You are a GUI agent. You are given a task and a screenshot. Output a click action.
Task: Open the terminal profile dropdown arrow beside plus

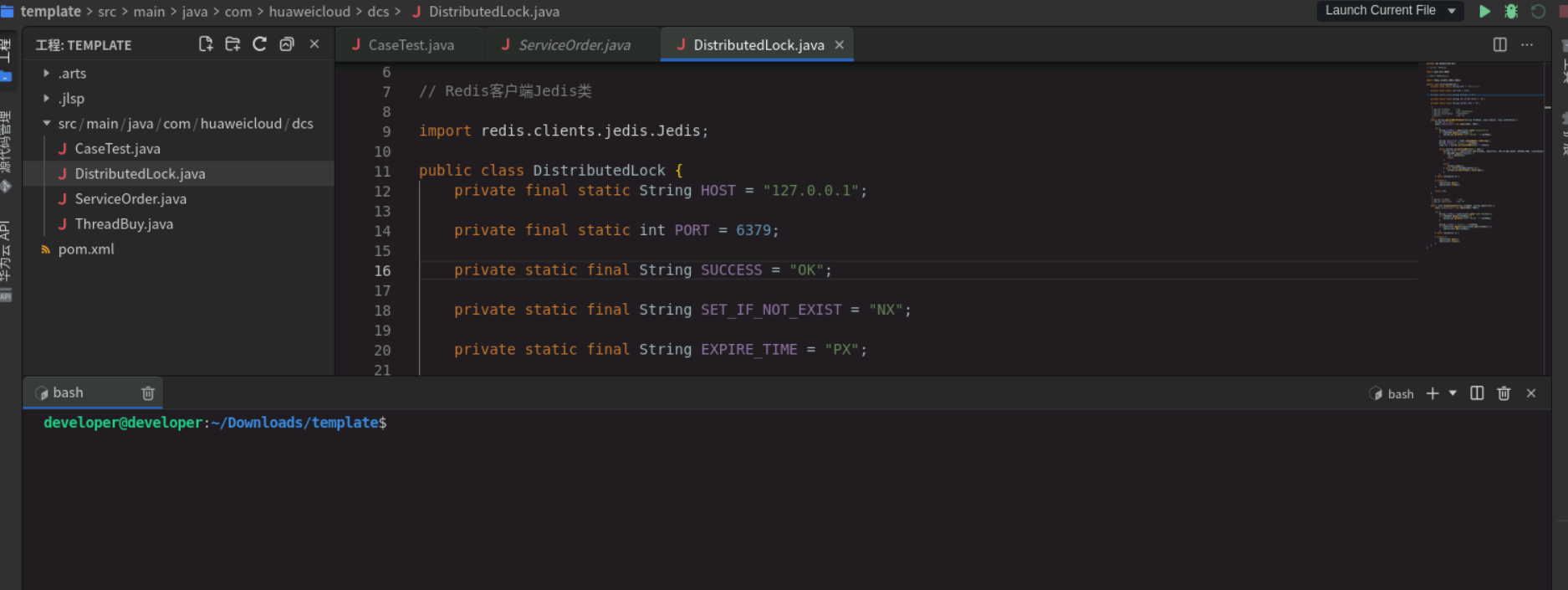point(1453,393)
